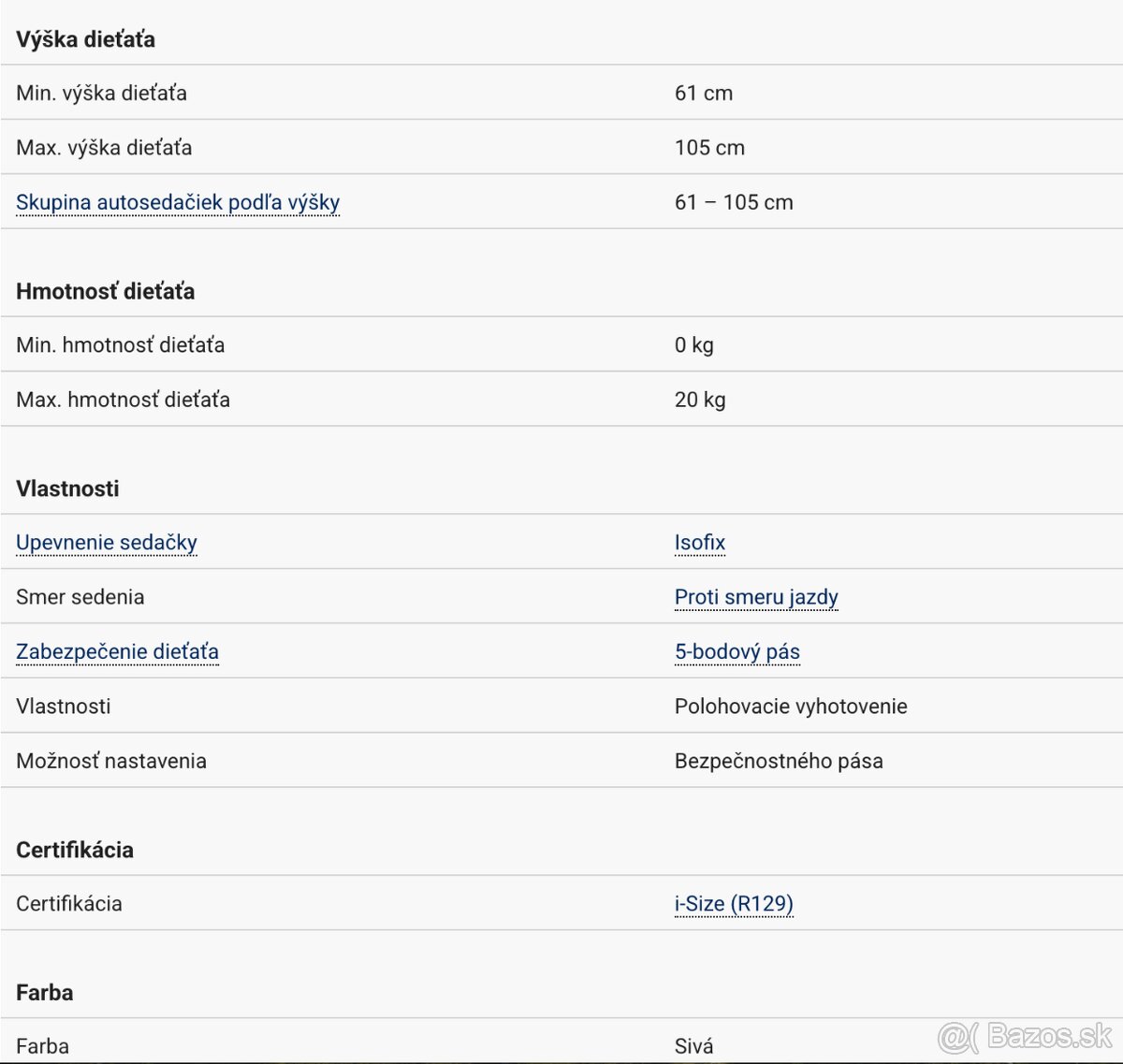
Task: Select the Bezpečnostného pása value
Action: click(779, 761)
